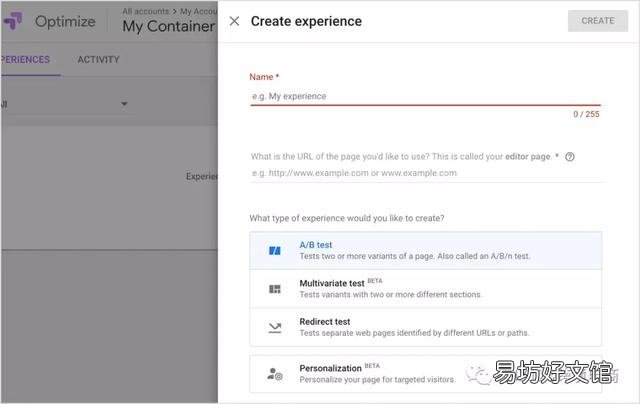Click the 0 / 255 character counter

[x=586, y=114]
